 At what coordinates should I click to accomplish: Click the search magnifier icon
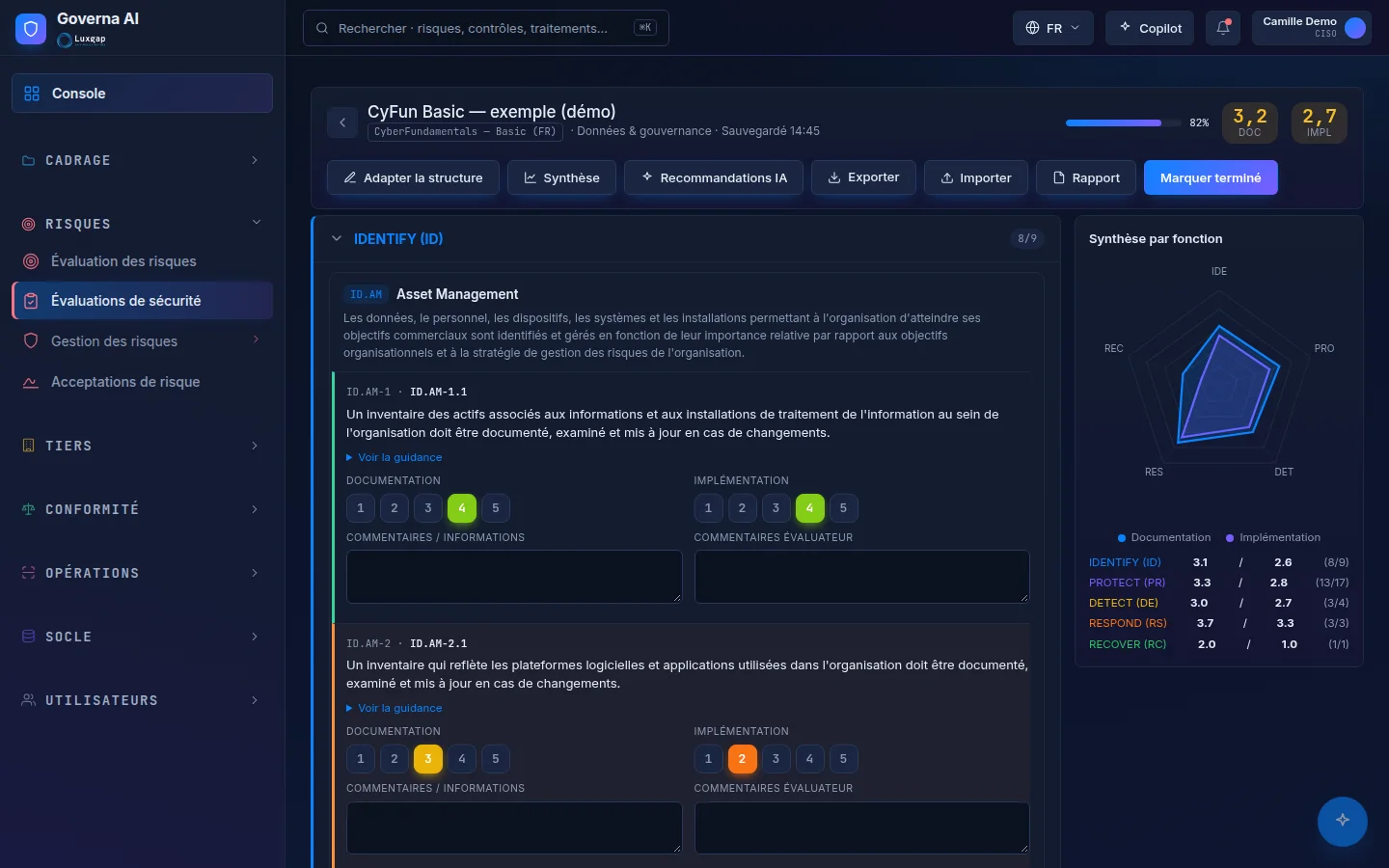tap(323, 28)
